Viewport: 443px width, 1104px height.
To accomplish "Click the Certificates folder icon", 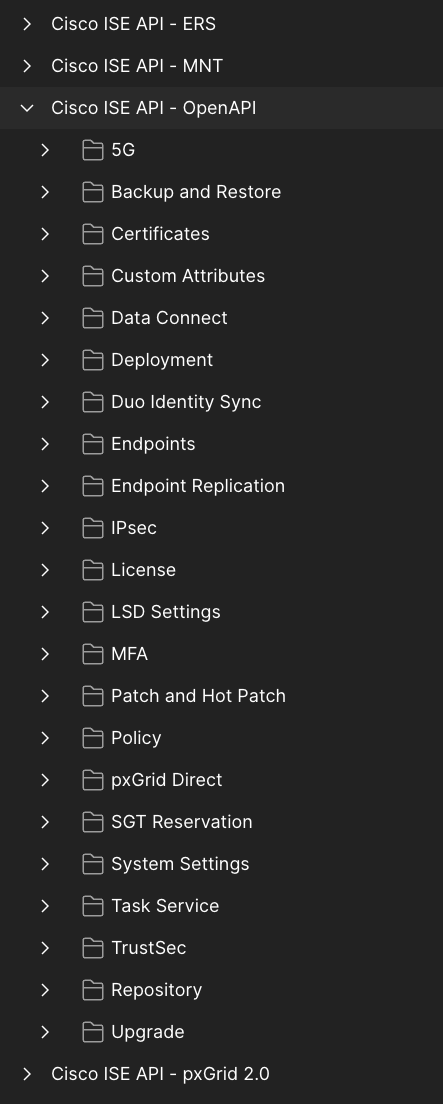I will [x=93, y=234].
